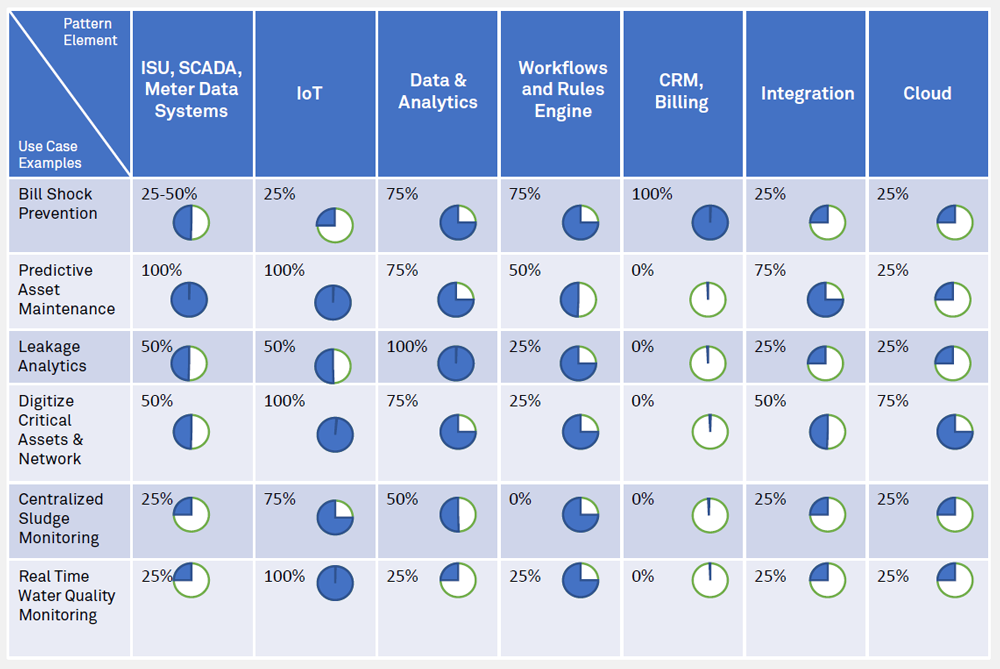The height and width of the screenshot is (669, 1000).
Task: Select the Cloud column header
Action: (927, 94)
